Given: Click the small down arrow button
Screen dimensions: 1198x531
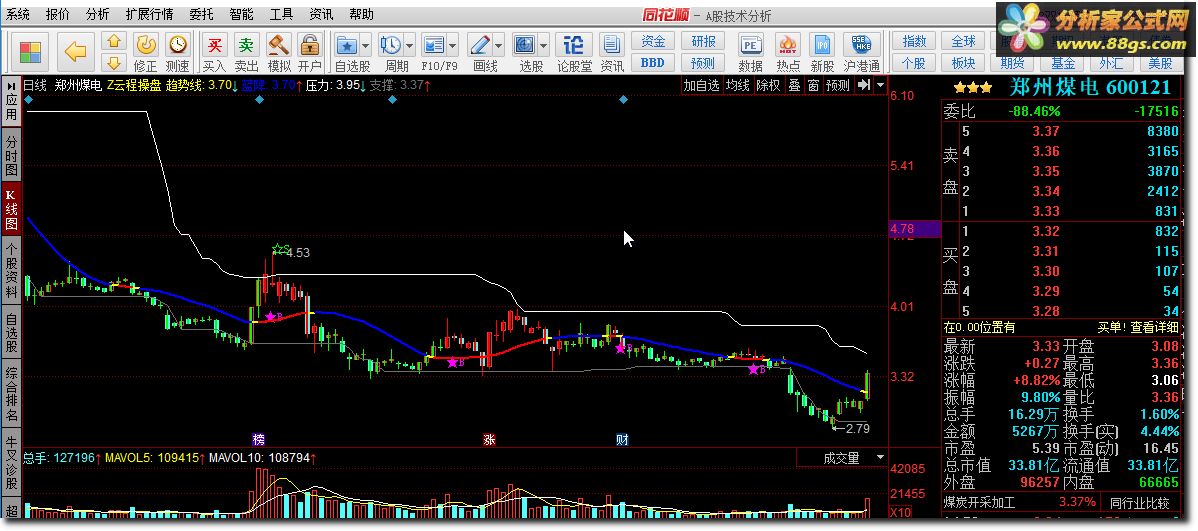Looking at the screenshot, I should click(114, 63).
